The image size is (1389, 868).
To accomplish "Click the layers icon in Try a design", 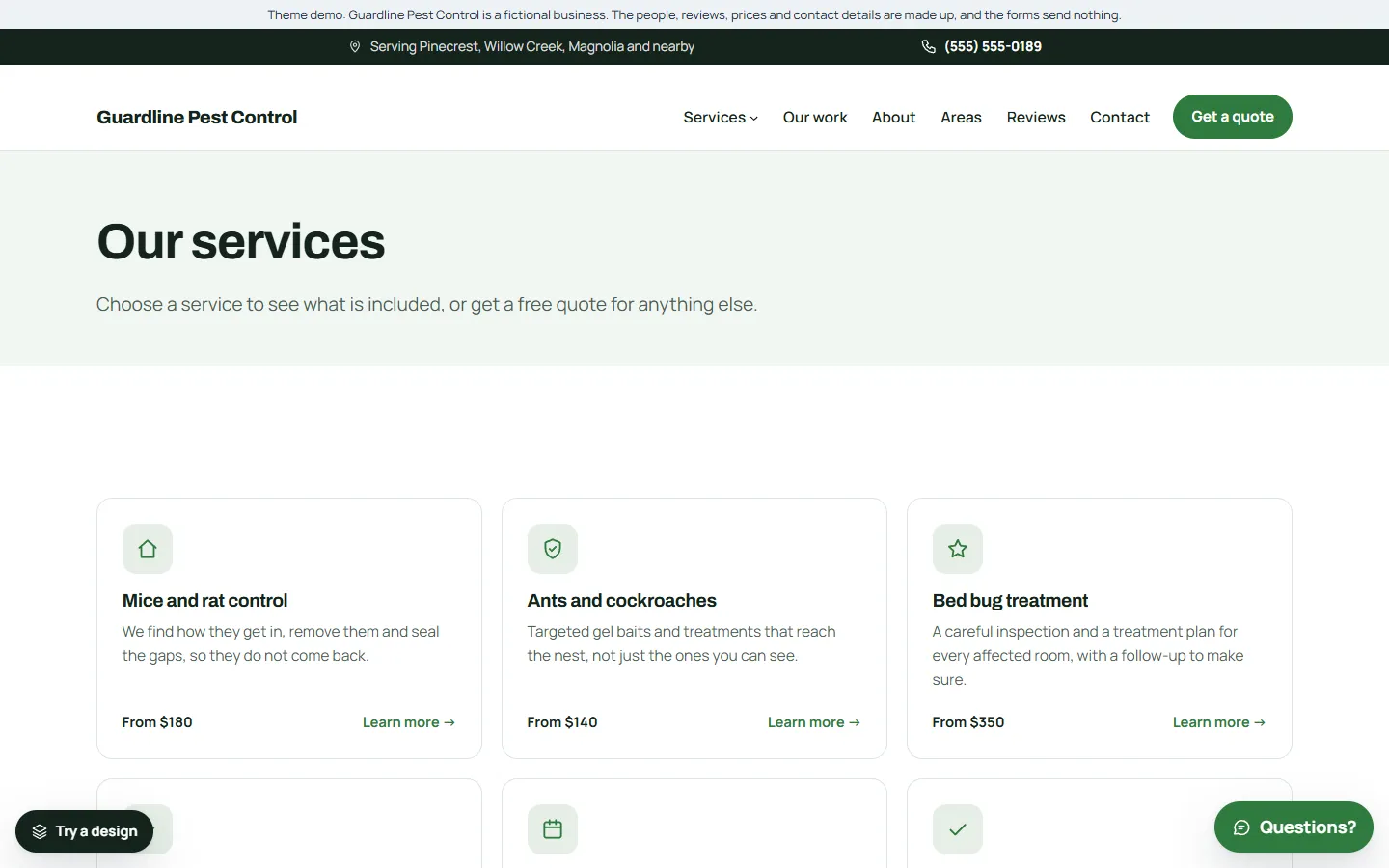I will click(40, 831).
